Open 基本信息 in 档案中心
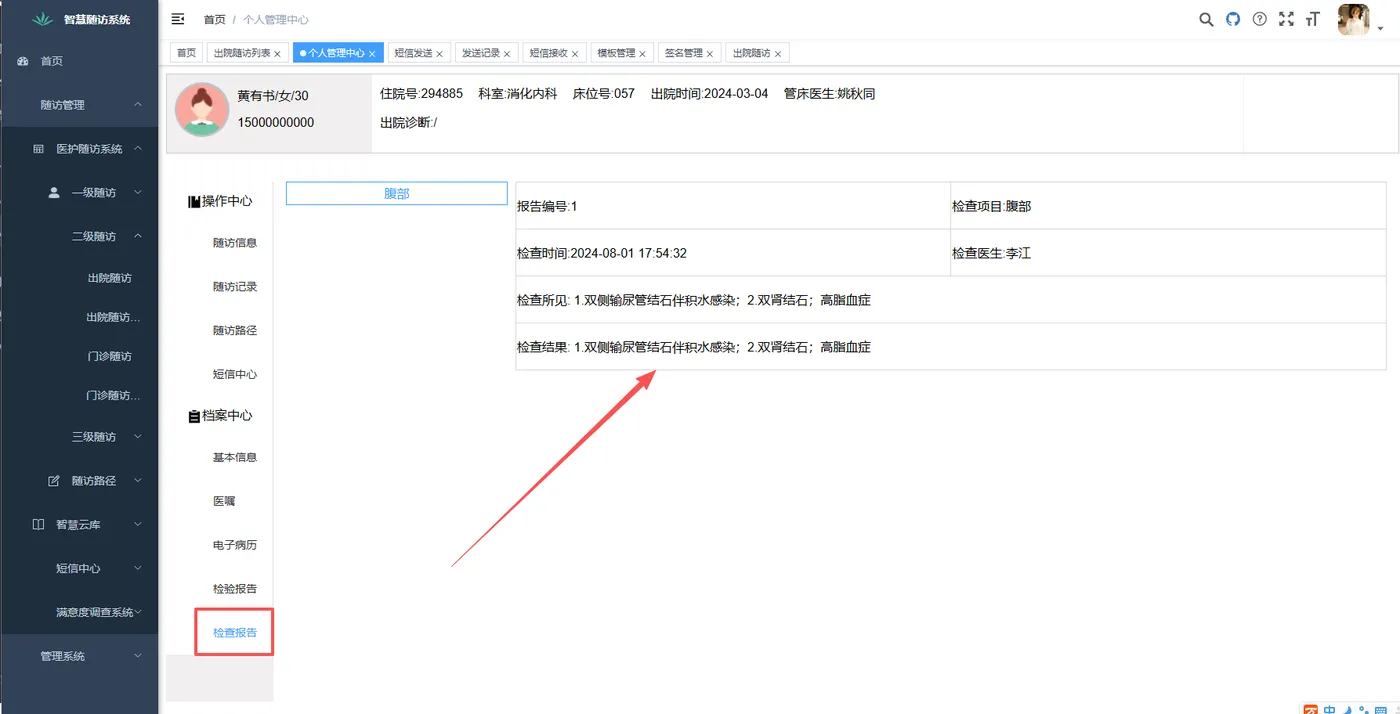 click(x=235, y=458)
